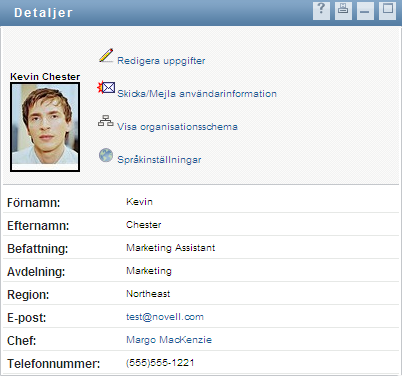The height and width of the screenshot is (376, 402).
Task: Select the first name value Kevin
Action: 139,202
